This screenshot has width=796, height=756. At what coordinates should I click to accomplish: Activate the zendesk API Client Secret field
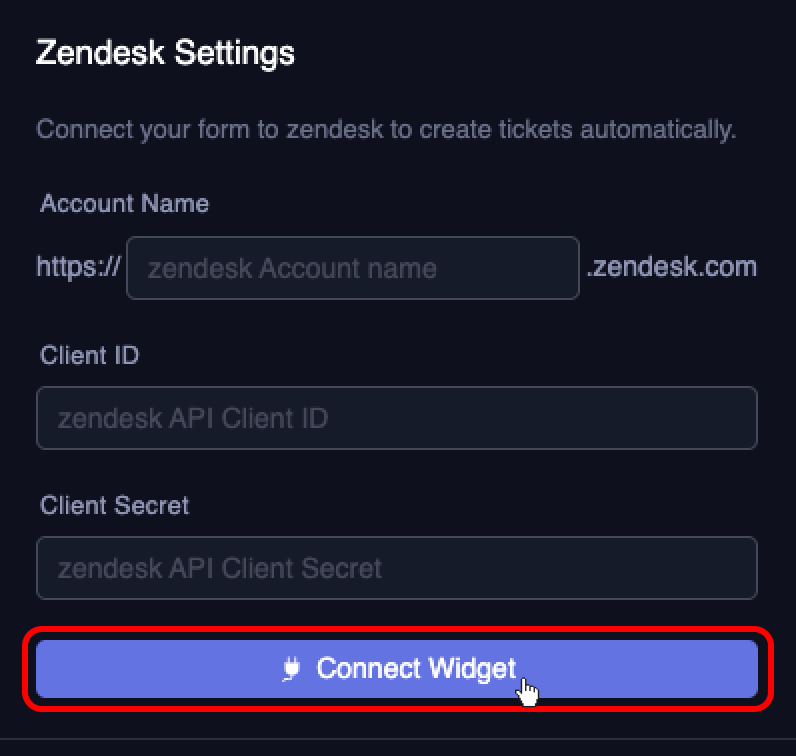pyautogui.click(x=397, y=568)
